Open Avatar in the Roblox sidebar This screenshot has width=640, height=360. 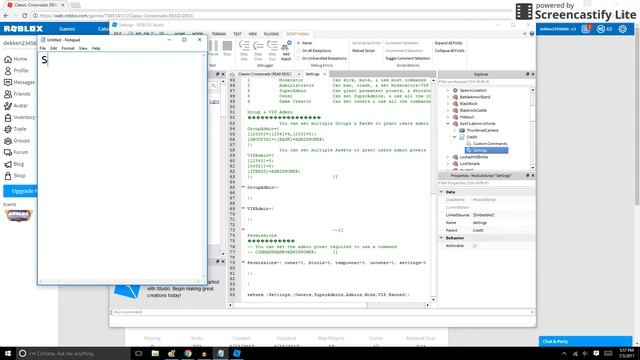click(16, 106)
